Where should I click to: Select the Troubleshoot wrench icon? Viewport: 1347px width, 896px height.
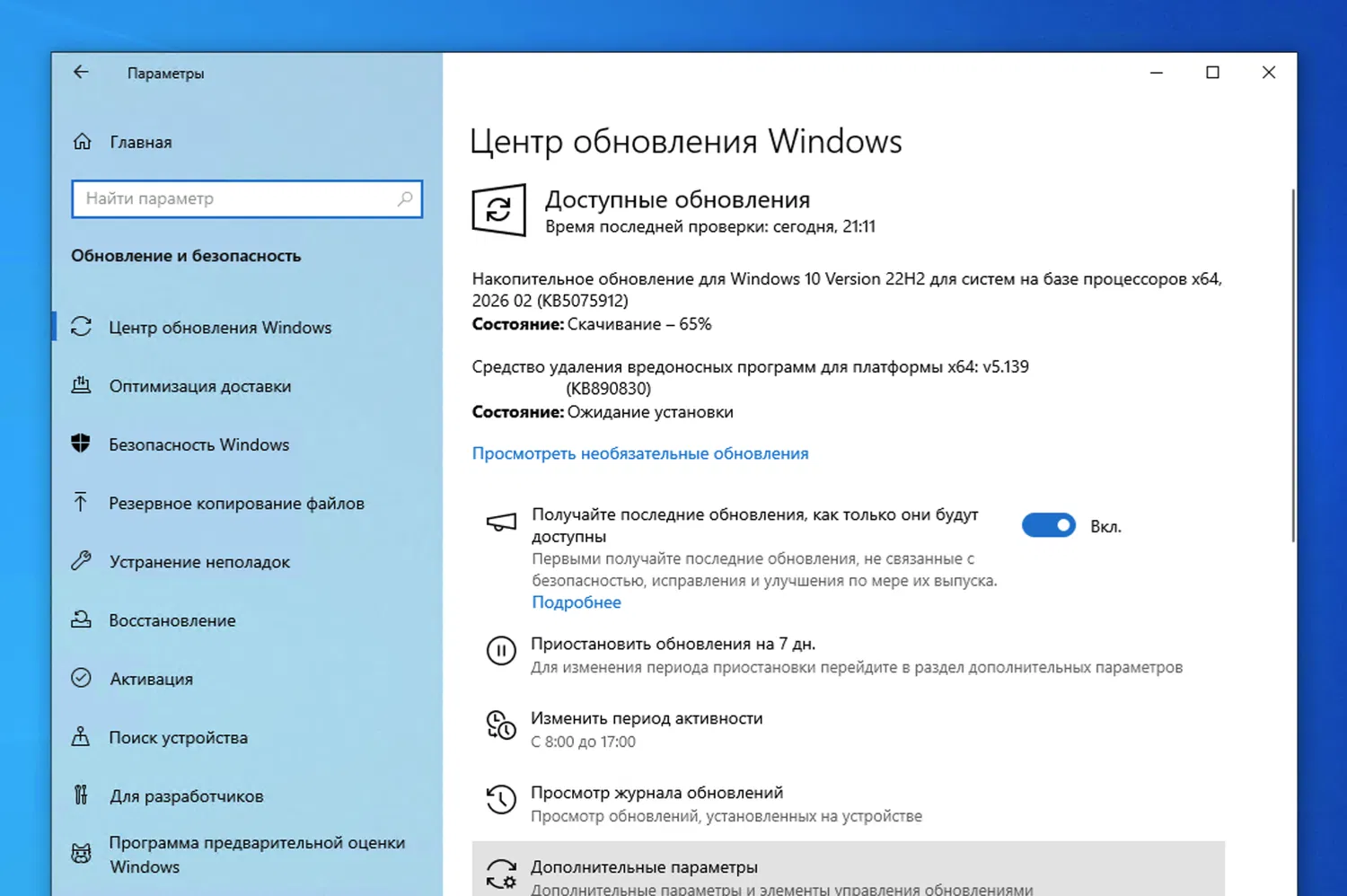(82, 561)
